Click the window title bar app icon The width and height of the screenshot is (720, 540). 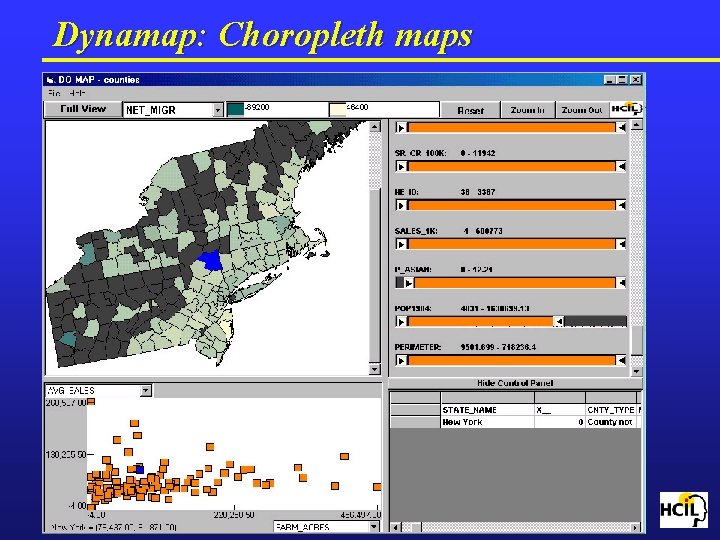point(51,80)
